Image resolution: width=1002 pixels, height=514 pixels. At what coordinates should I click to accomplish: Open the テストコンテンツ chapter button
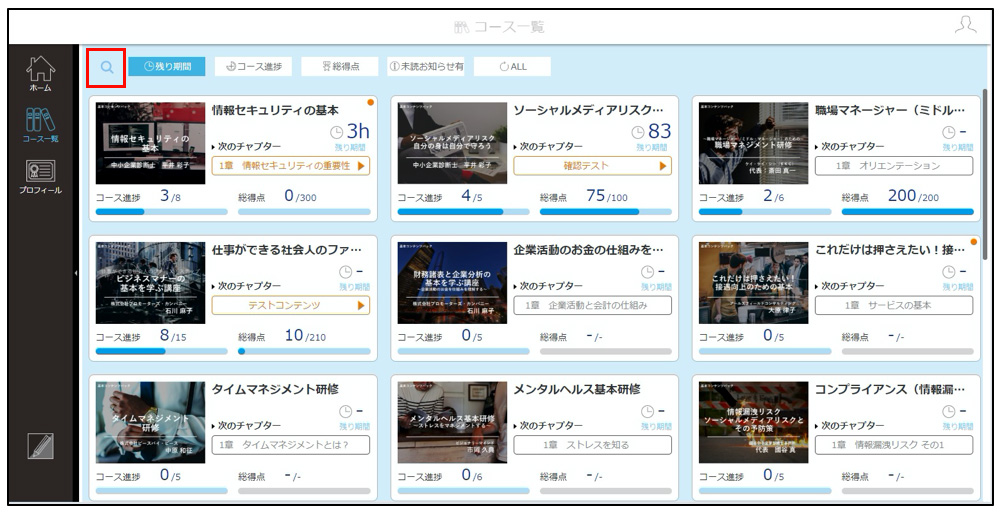(291, 306)
